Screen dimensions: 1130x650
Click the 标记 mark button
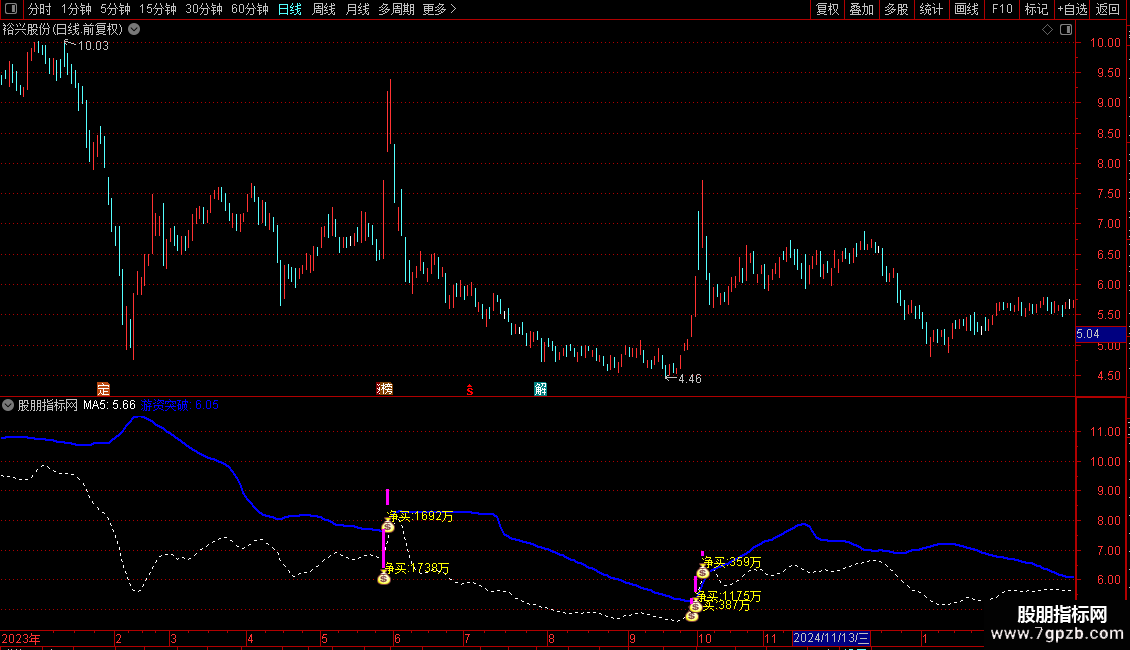click(1036, 9)
